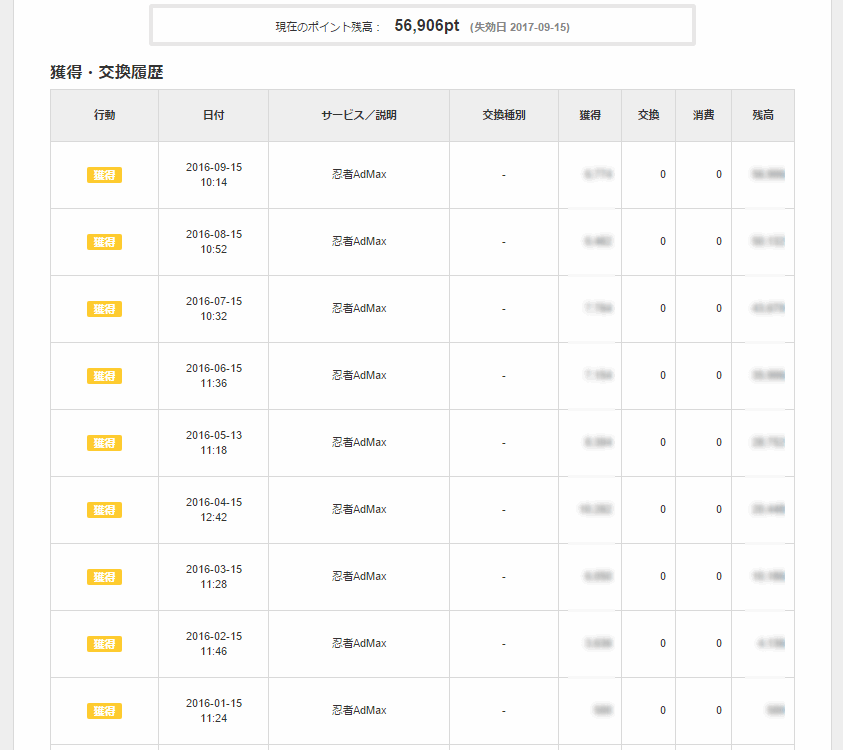Click the 獲得 badge for 2016-09-15

tap(104, 175)
